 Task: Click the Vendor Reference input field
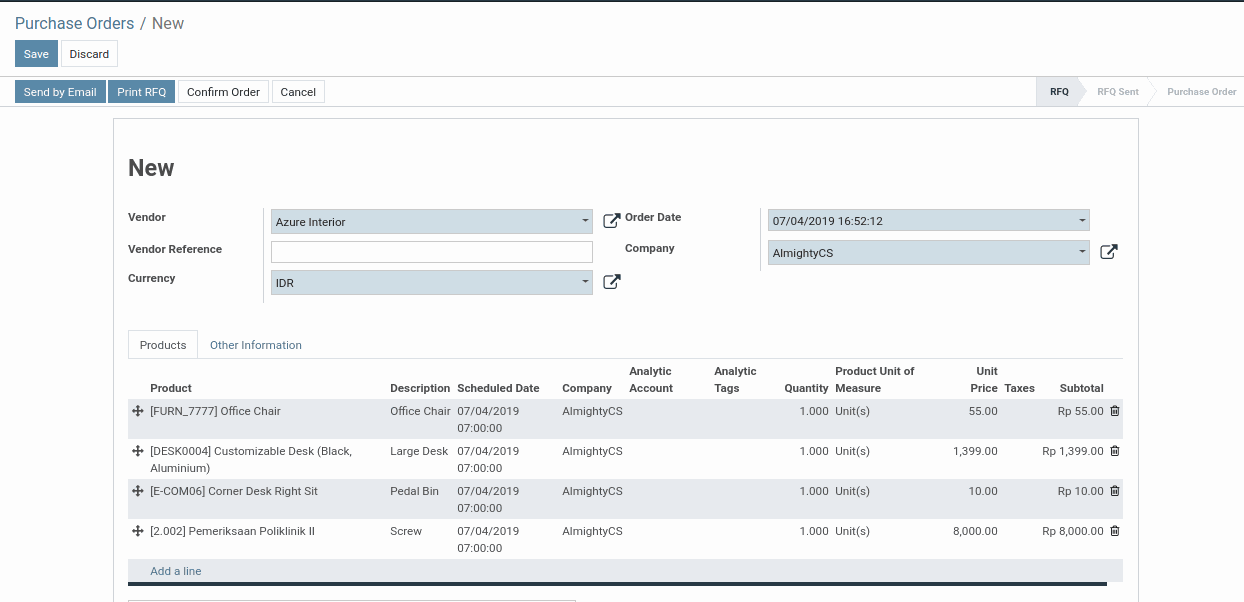[431, 252]
